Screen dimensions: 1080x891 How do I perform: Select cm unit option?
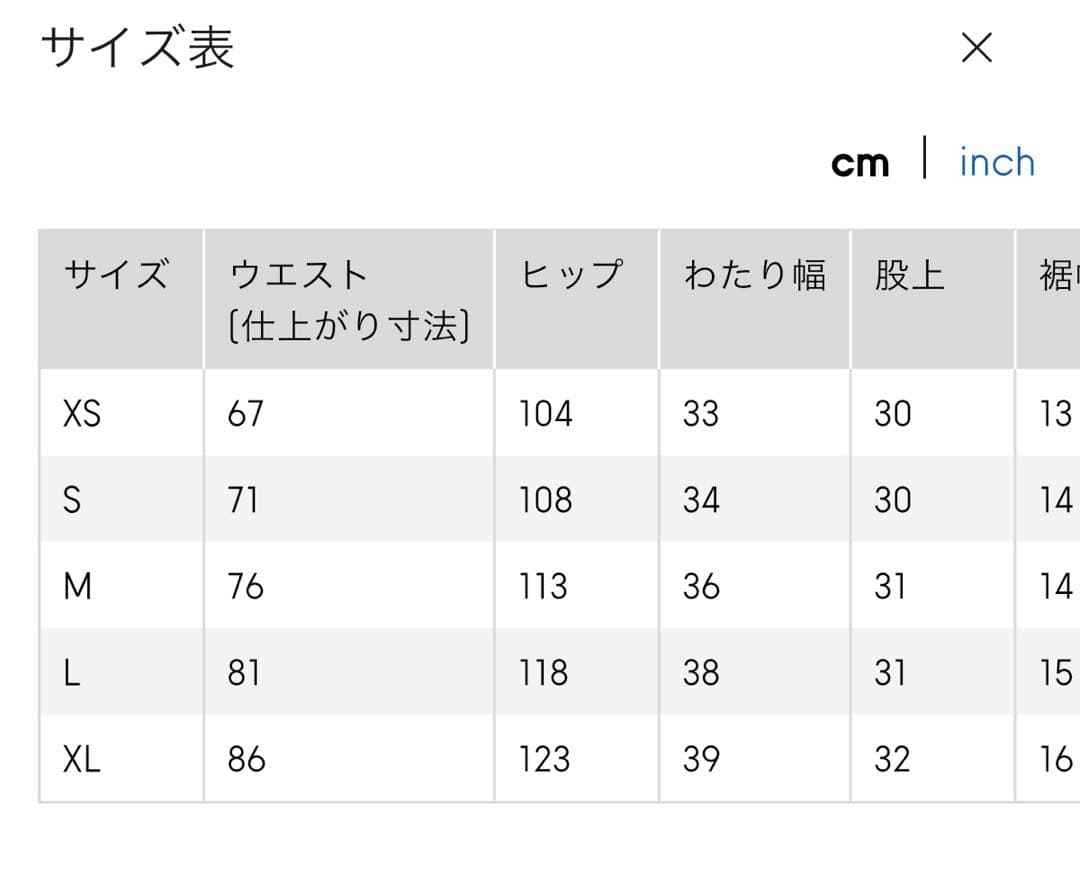coord(860,163)
